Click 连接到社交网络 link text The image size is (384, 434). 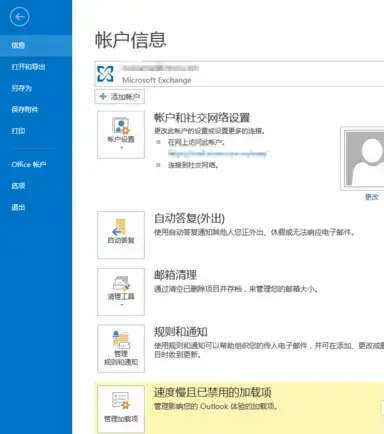pyautogui.click(x=193, y=165)
